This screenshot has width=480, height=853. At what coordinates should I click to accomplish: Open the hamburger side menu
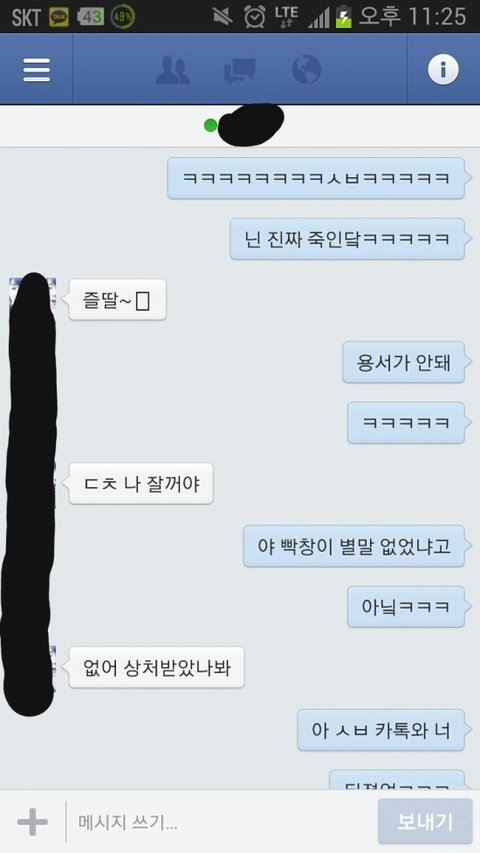click(36, 69)
